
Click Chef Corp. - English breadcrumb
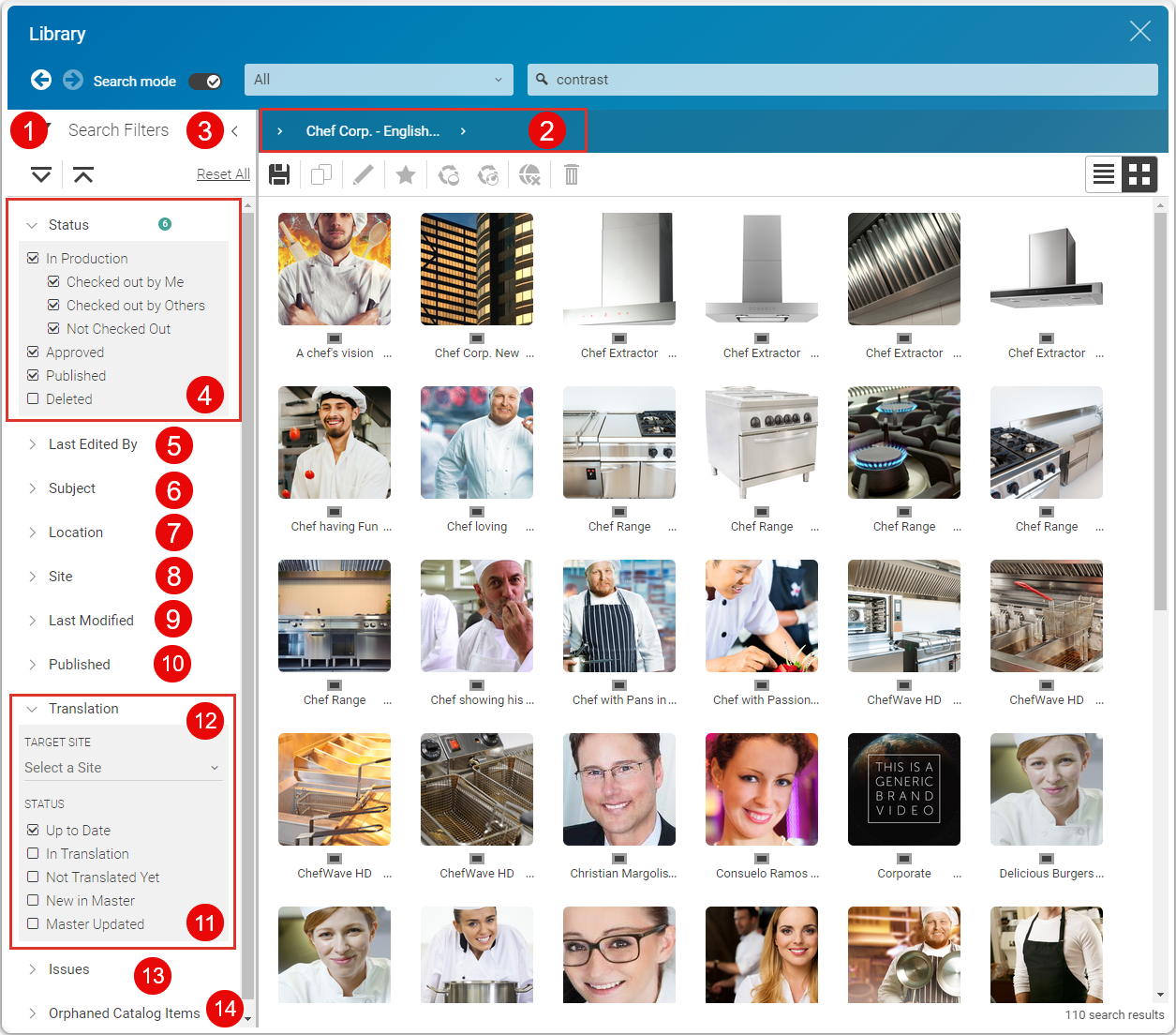click(x=372, y=131)
